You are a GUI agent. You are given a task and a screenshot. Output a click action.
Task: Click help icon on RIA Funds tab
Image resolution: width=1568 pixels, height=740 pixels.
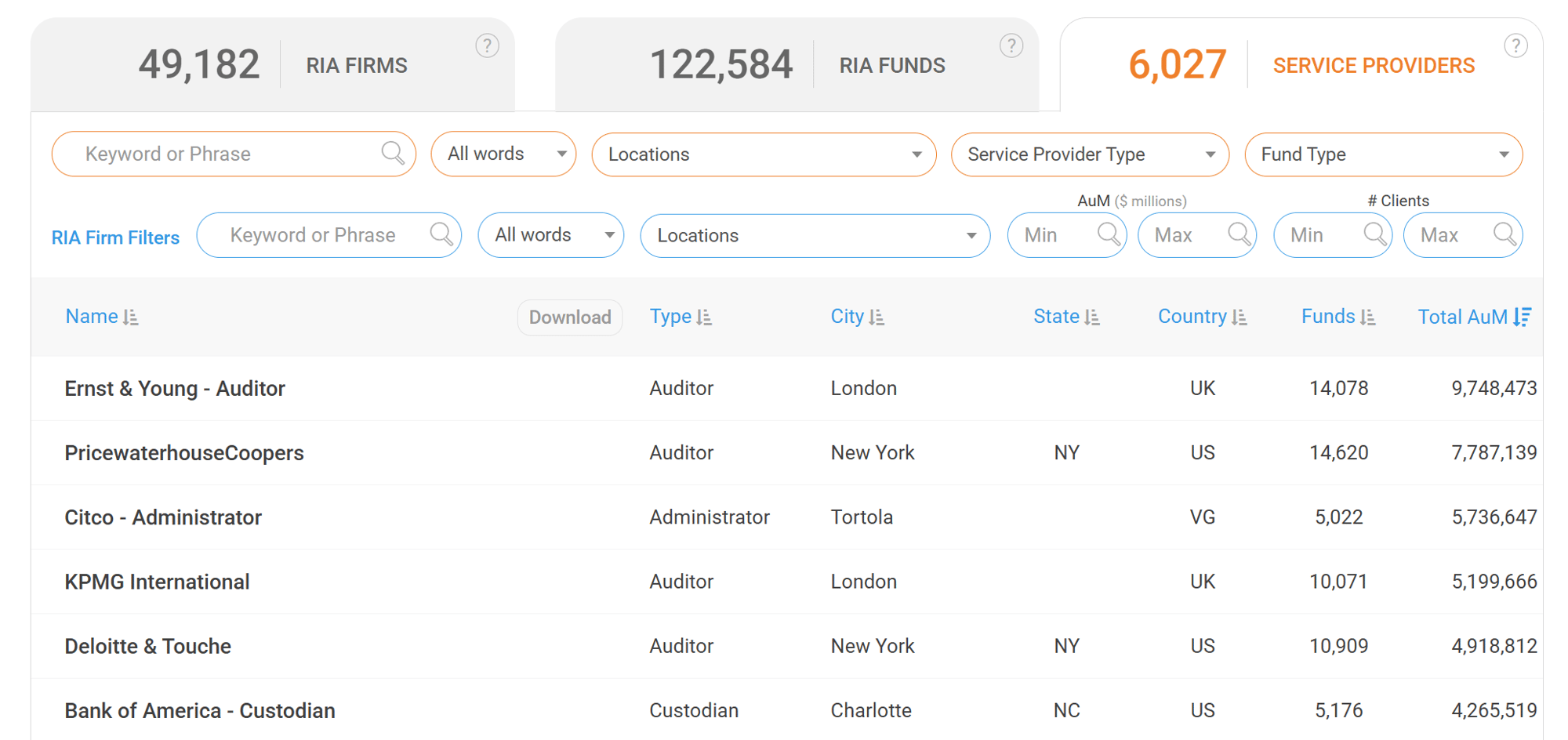pos(1011,45)
